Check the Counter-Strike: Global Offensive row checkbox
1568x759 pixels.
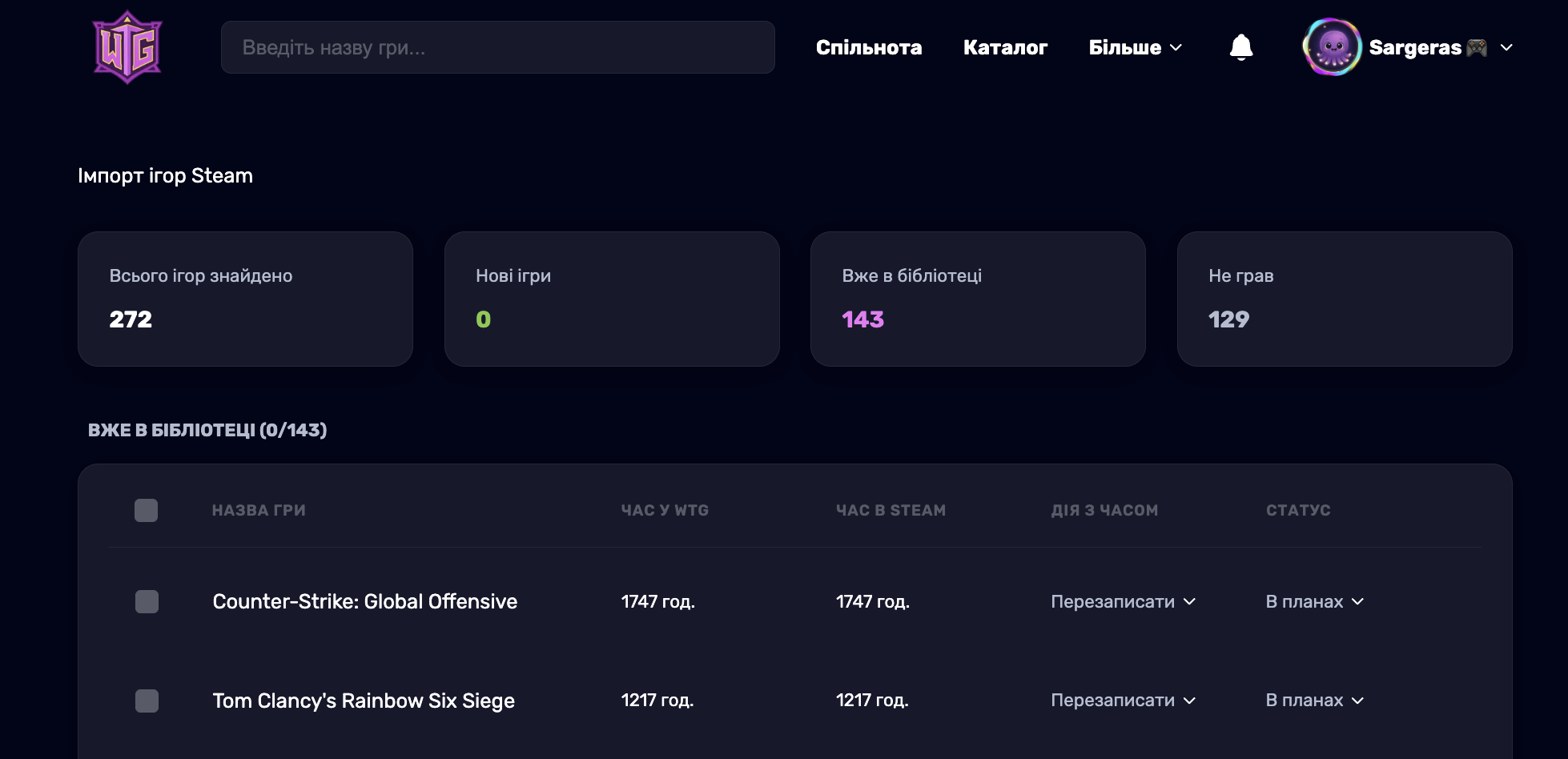[147, 601]
